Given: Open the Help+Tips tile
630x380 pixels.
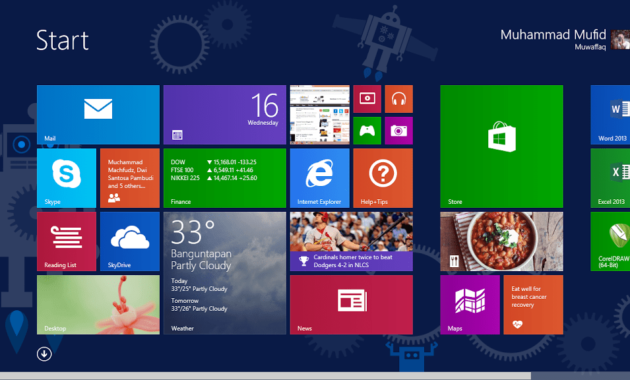Looking at the screenshot, I should click(383, 178).
